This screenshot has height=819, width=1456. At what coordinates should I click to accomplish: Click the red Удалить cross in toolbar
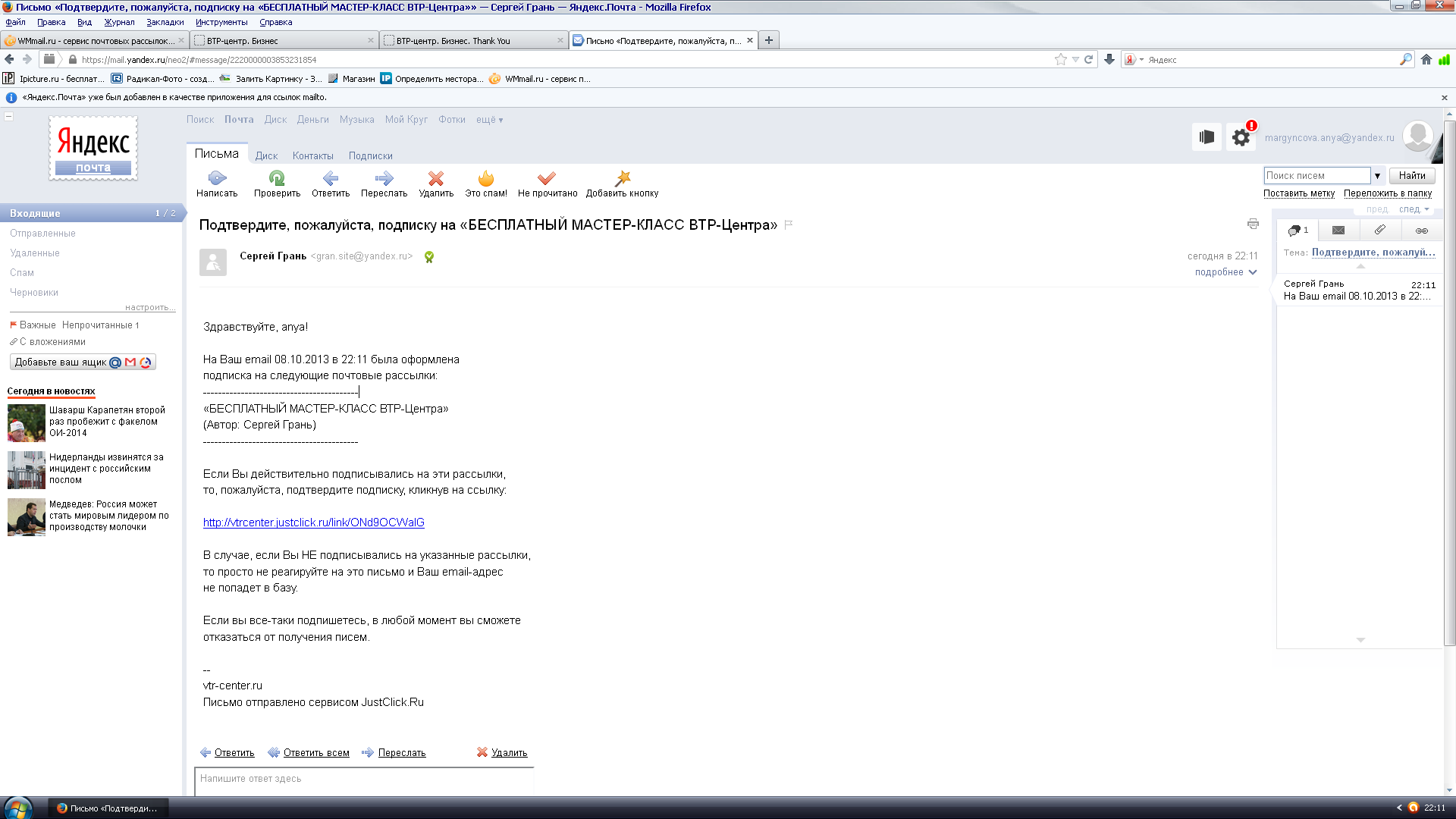tap(436, 178)
